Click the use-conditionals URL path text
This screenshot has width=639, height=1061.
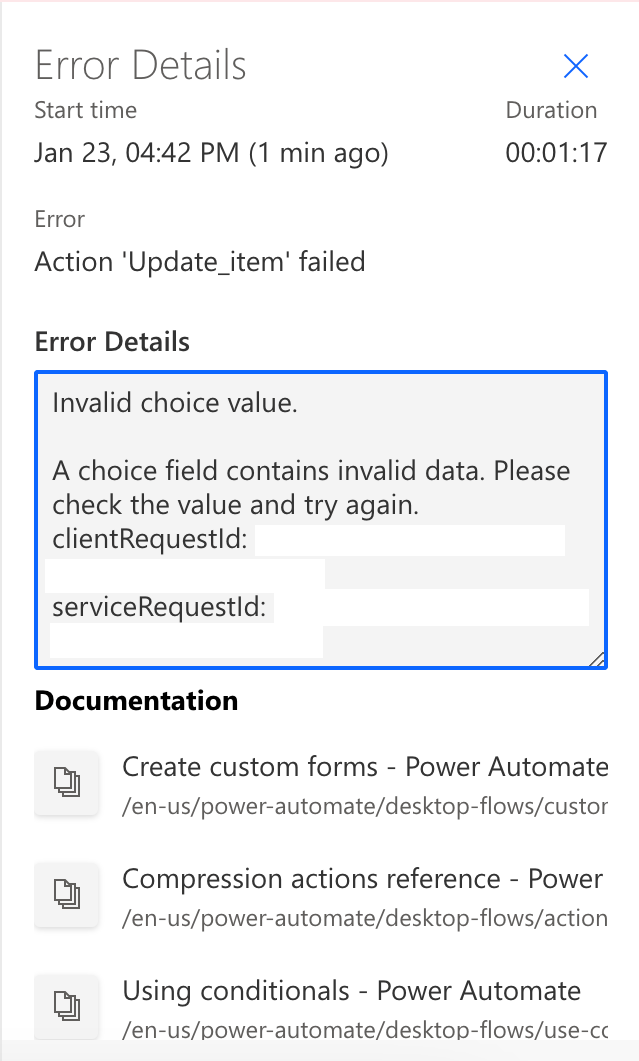click(x=365, y=1030)
